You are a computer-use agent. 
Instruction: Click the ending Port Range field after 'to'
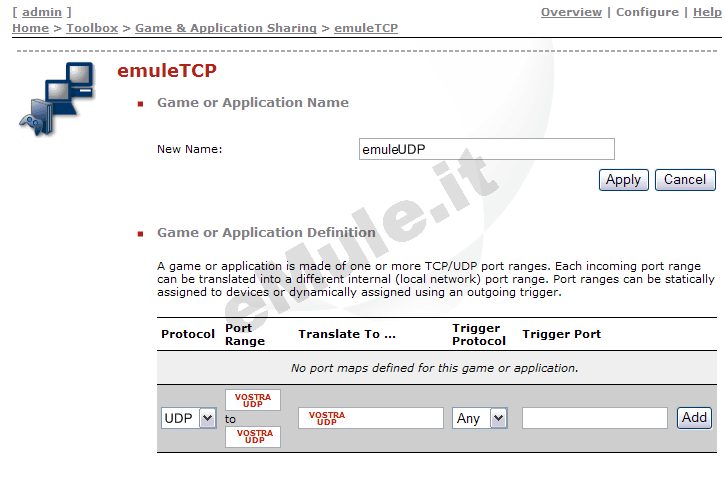coord(252,437)
